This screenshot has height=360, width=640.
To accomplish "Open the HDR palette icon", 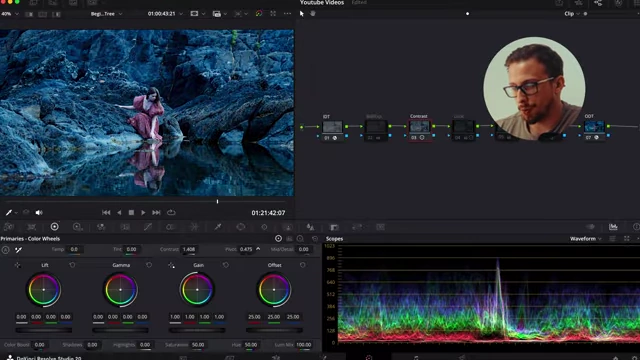I will point(78,227).
